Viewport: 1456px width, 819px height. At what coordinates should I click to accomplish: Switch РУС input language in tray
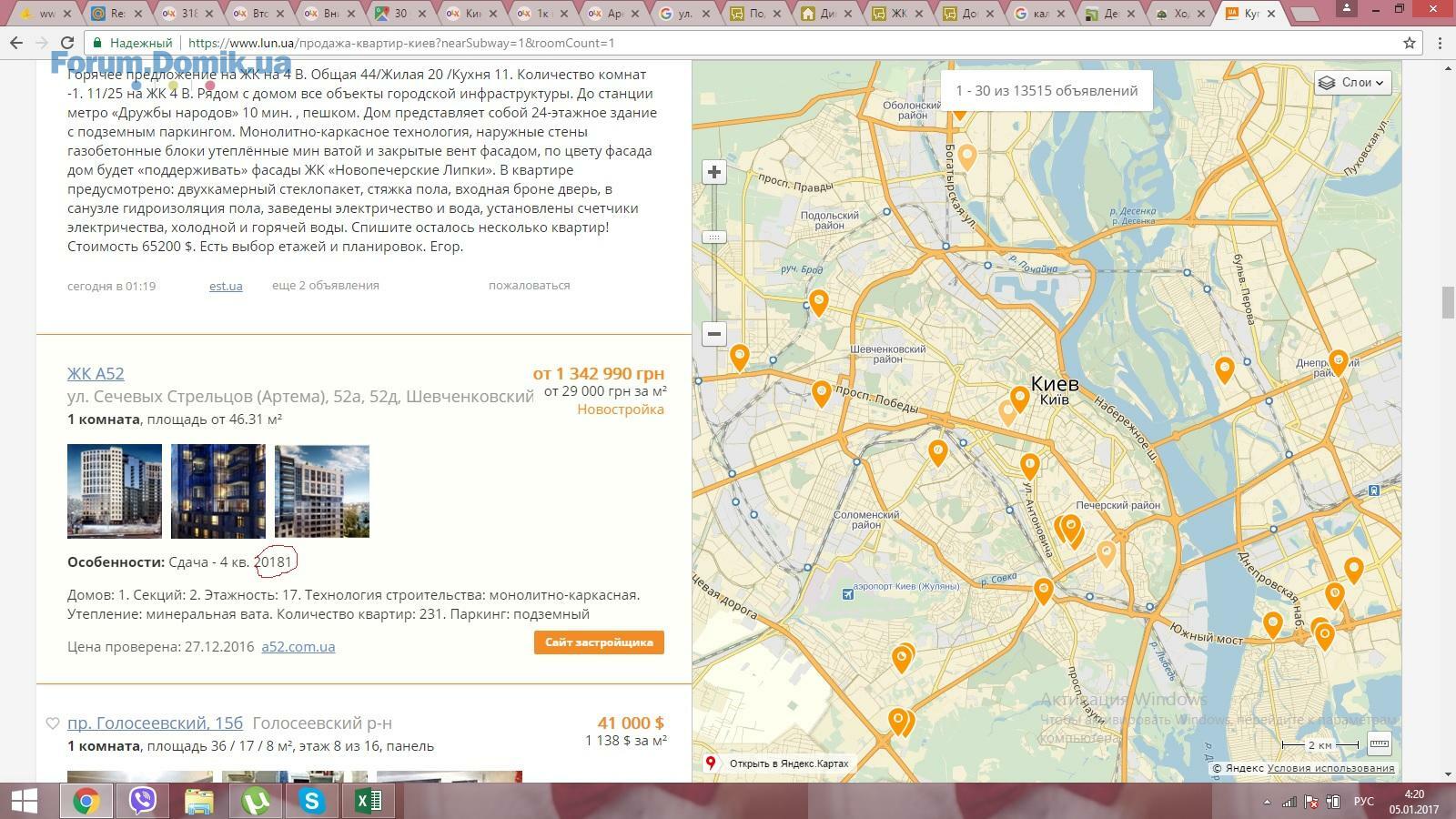tap(1363, 802)
